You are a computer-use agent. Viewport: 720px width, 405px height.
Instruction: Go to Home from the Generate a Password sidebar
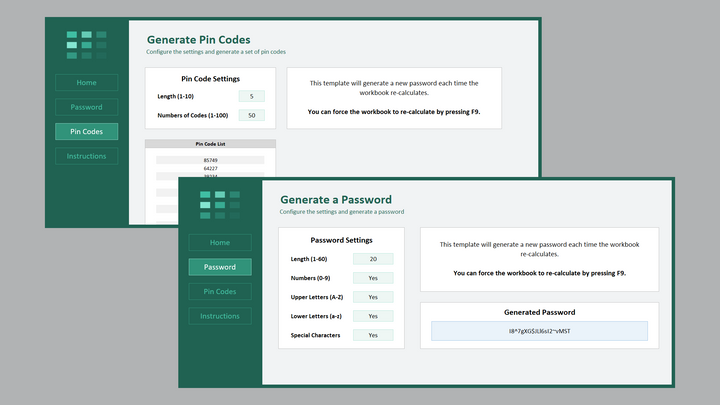point(220,242)
